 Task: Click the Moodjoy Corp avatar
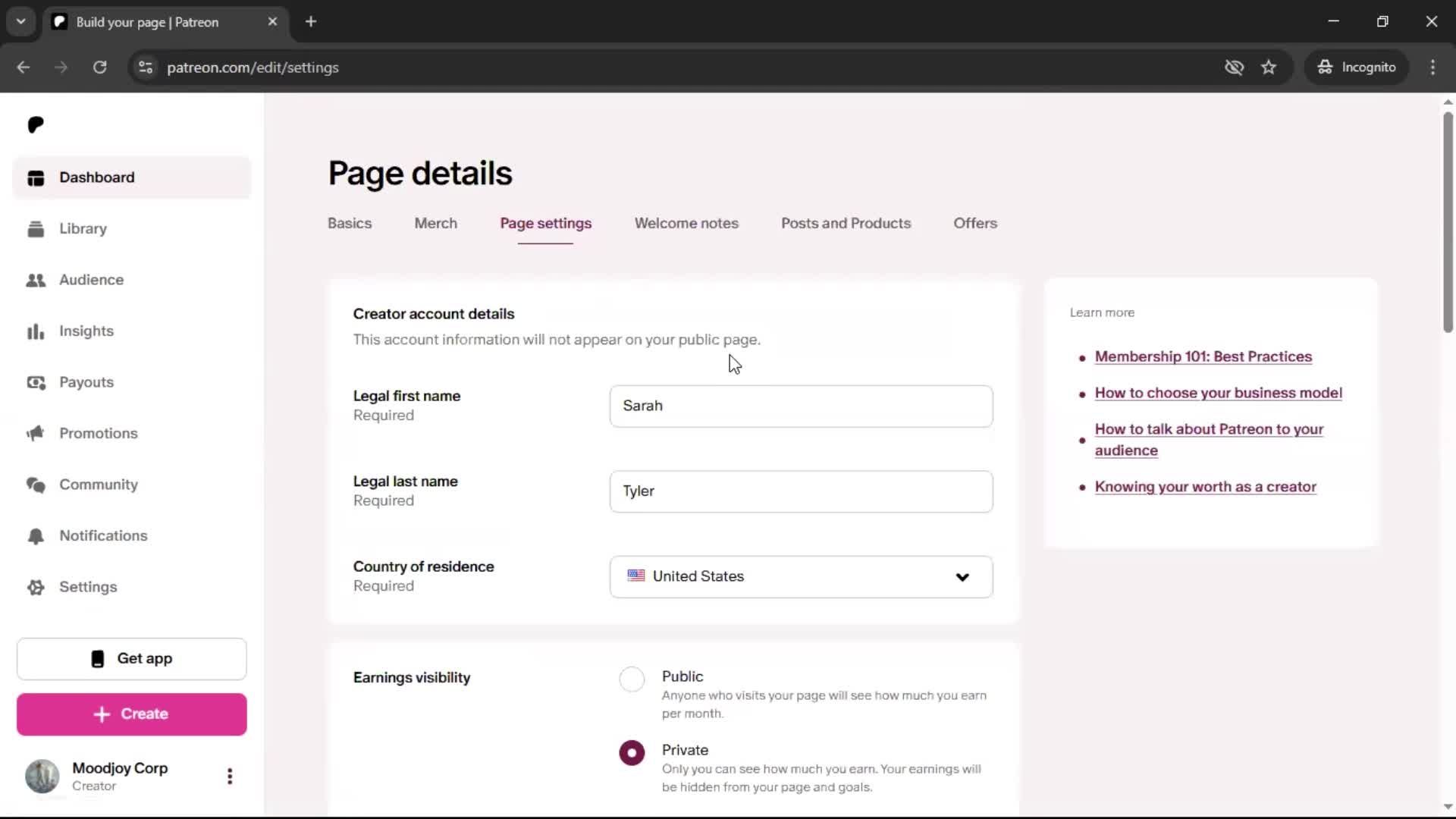[42, 777]
